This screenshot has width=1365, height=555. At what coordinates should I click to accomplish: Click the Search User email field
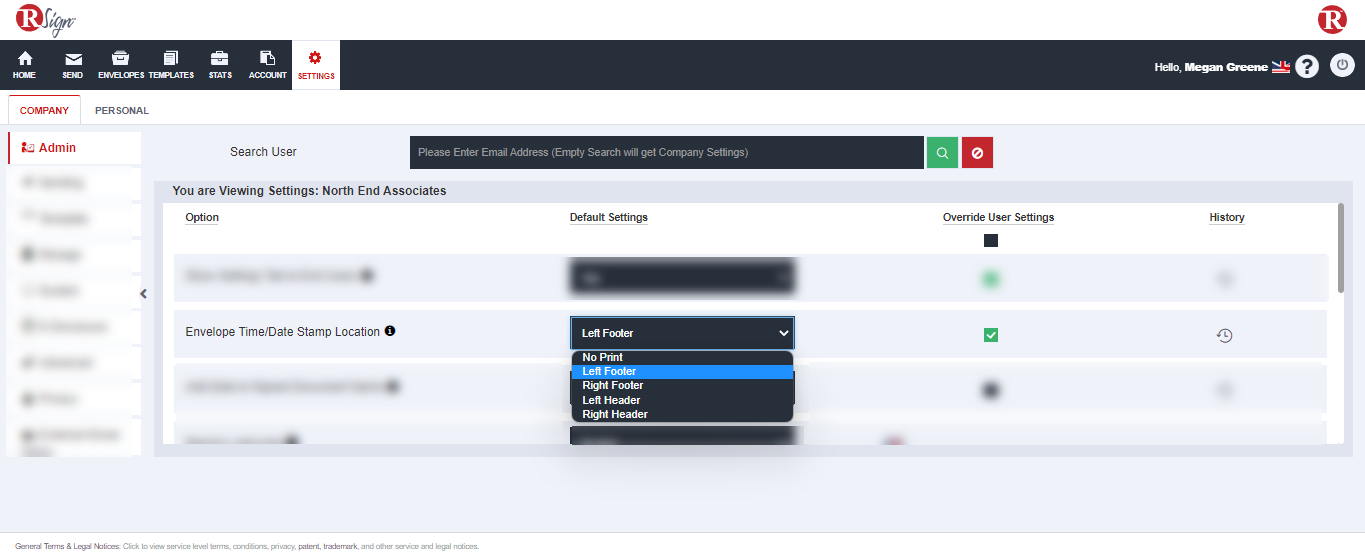point(667,153)
